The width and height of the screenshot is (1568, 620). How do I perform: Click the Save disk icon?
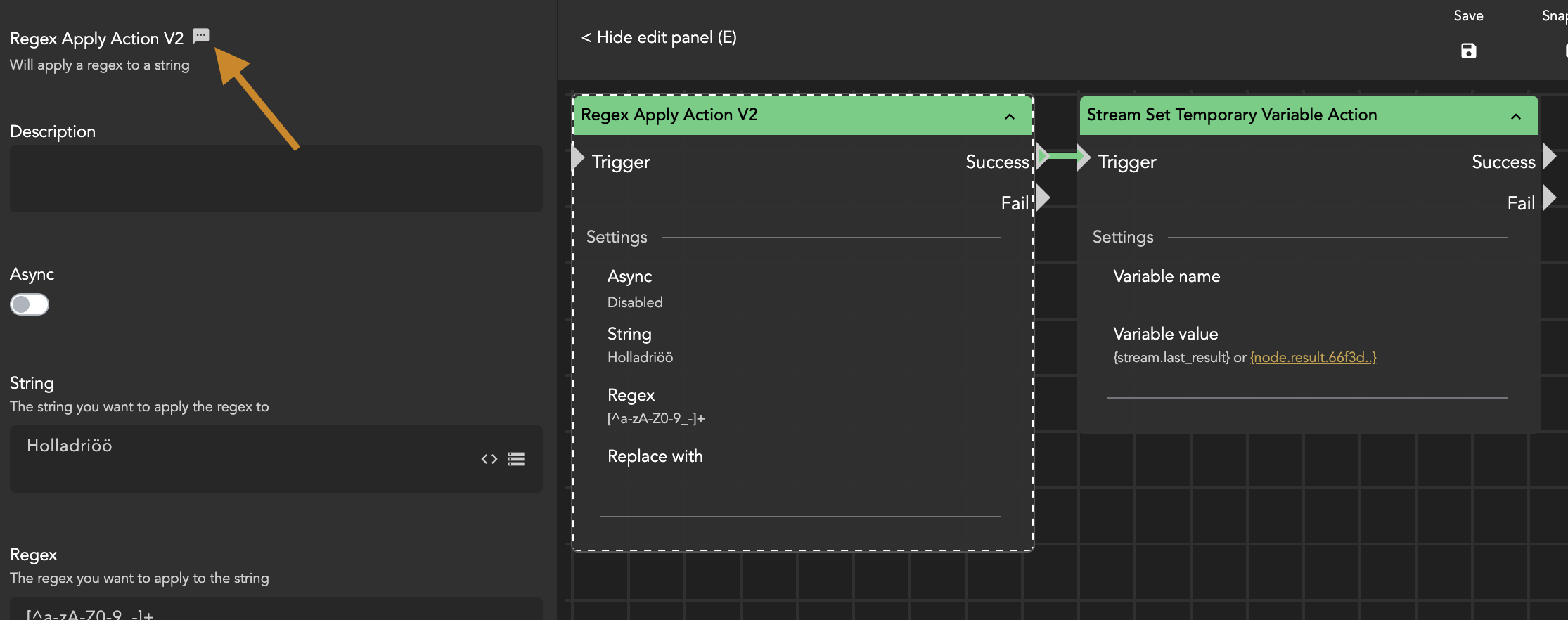point(1468,51)
